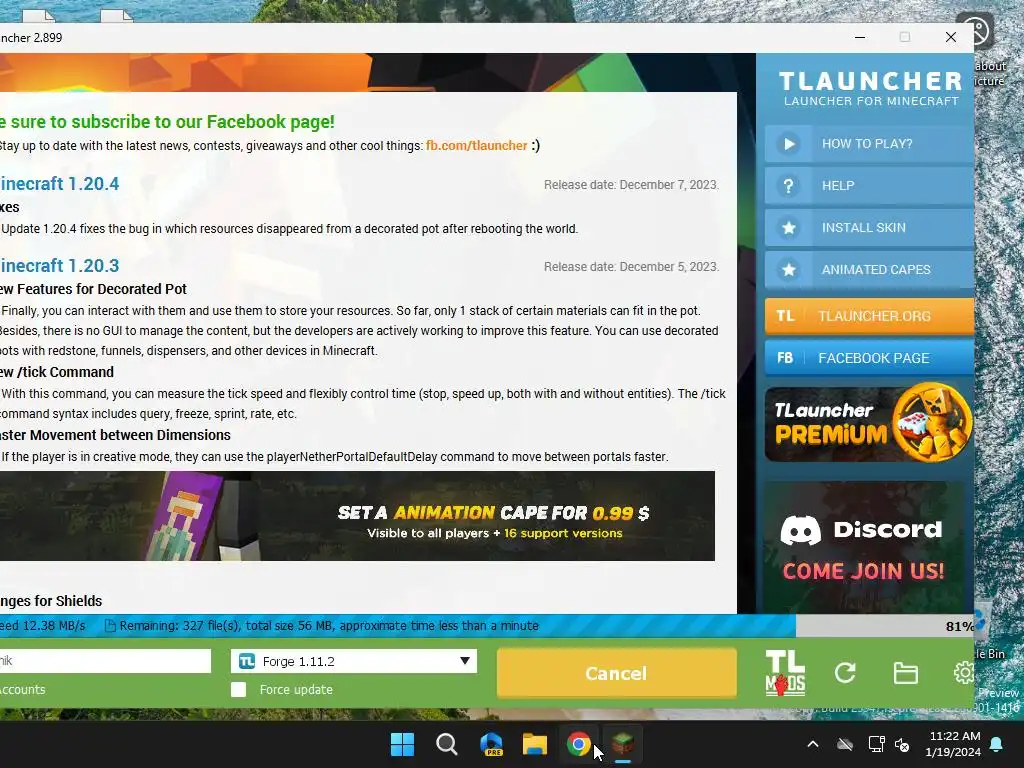This screenshot has width=1024, height=768.
Task: Show hidden tray icons chevron
Action: point(813,744)
